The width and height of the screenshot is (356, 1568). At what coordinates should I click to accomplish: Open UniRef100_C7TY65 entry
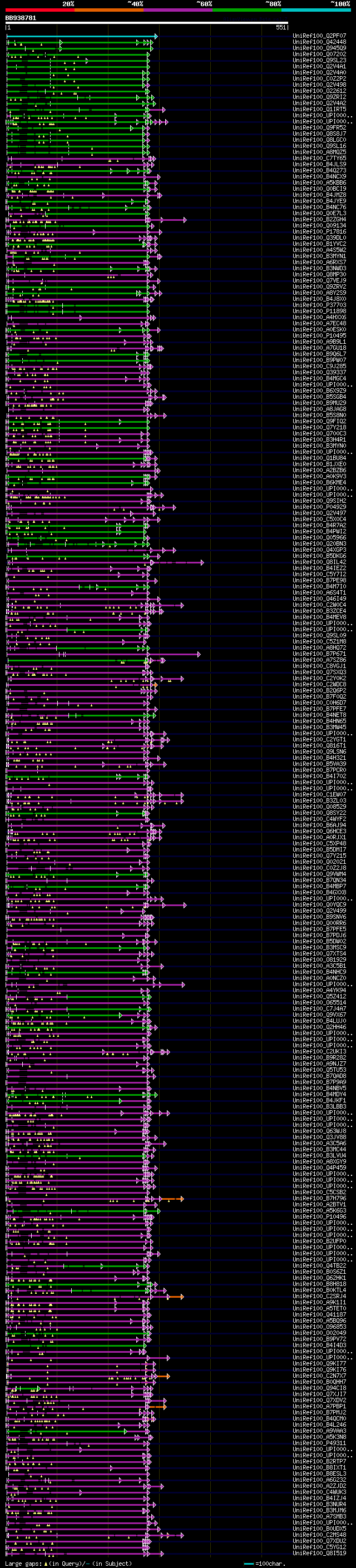click(x=319, y=159)
